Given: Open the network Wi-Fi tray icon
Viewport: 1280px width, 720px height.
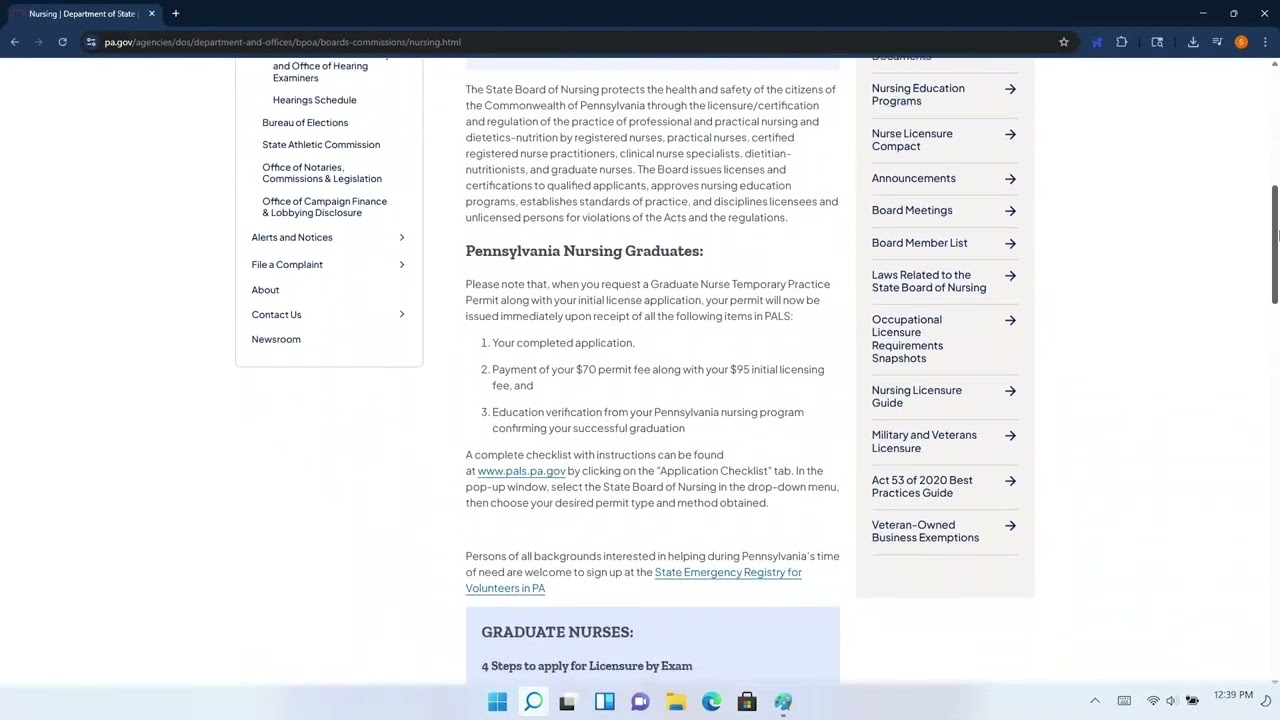Looking at the screenshot, I should pos(1153,701).
